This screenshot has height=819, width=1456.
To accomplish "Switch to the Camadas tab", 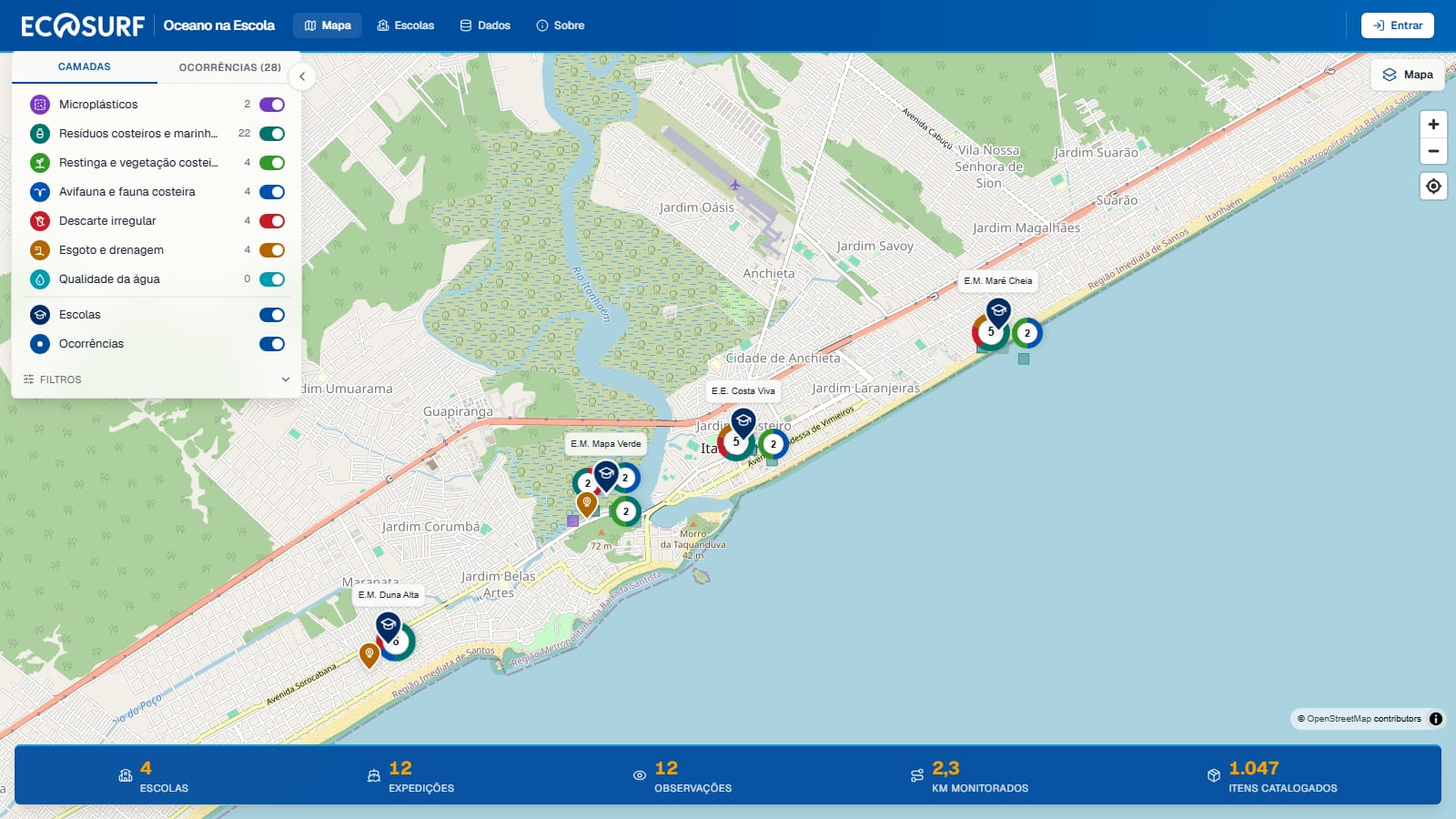I will pyautogui.click(x=85, y=67).
